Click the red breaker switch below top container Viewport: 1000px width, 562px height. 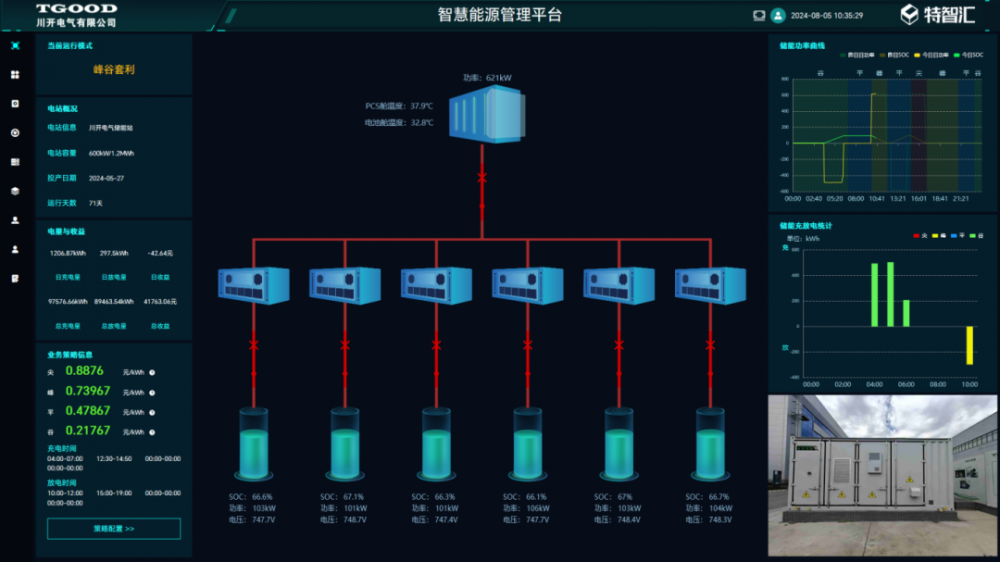click(482, 178)
